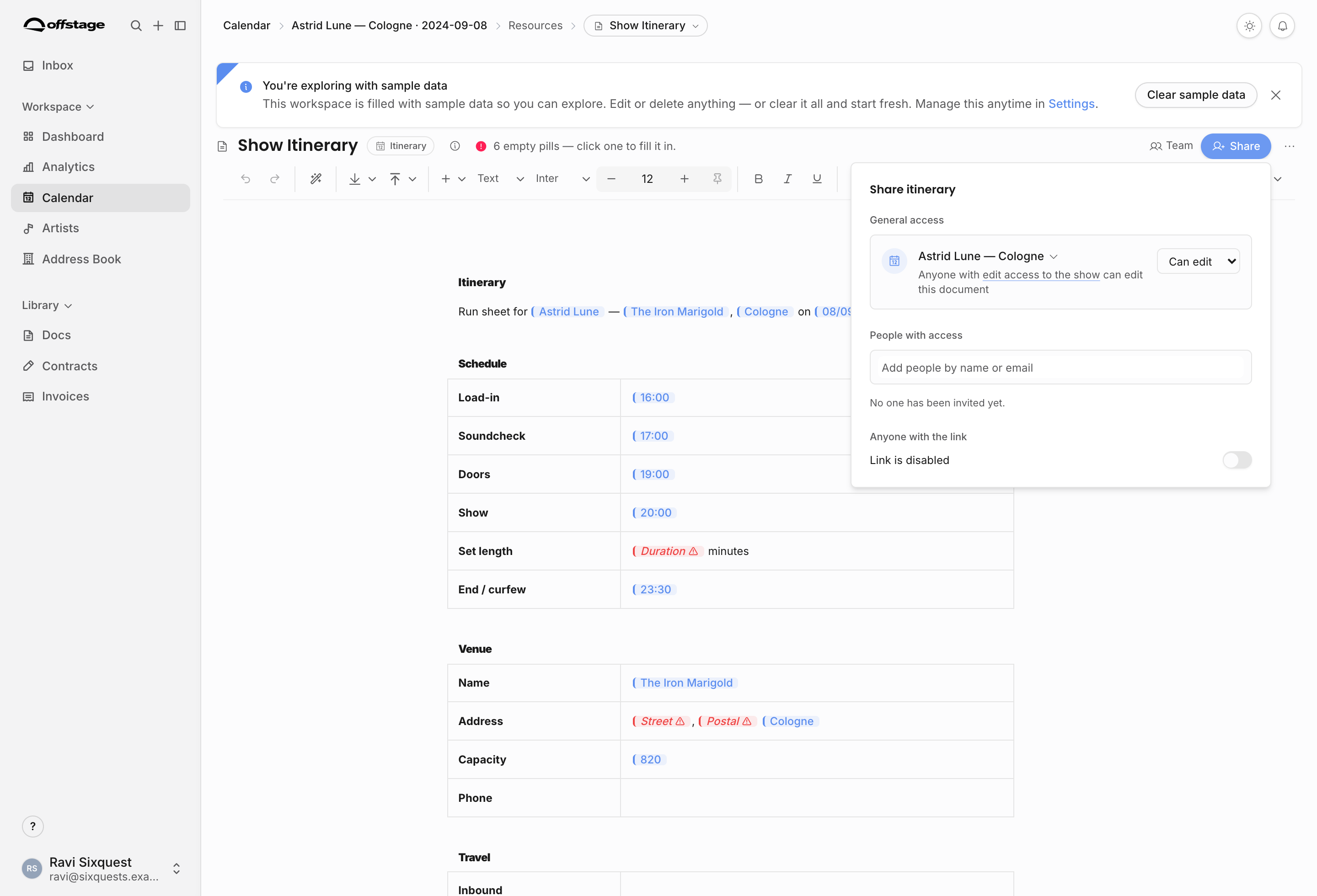Click the magic wand tool
Image resolution: width=1317 pixels, height=896 pixels.
click(316, 179)
